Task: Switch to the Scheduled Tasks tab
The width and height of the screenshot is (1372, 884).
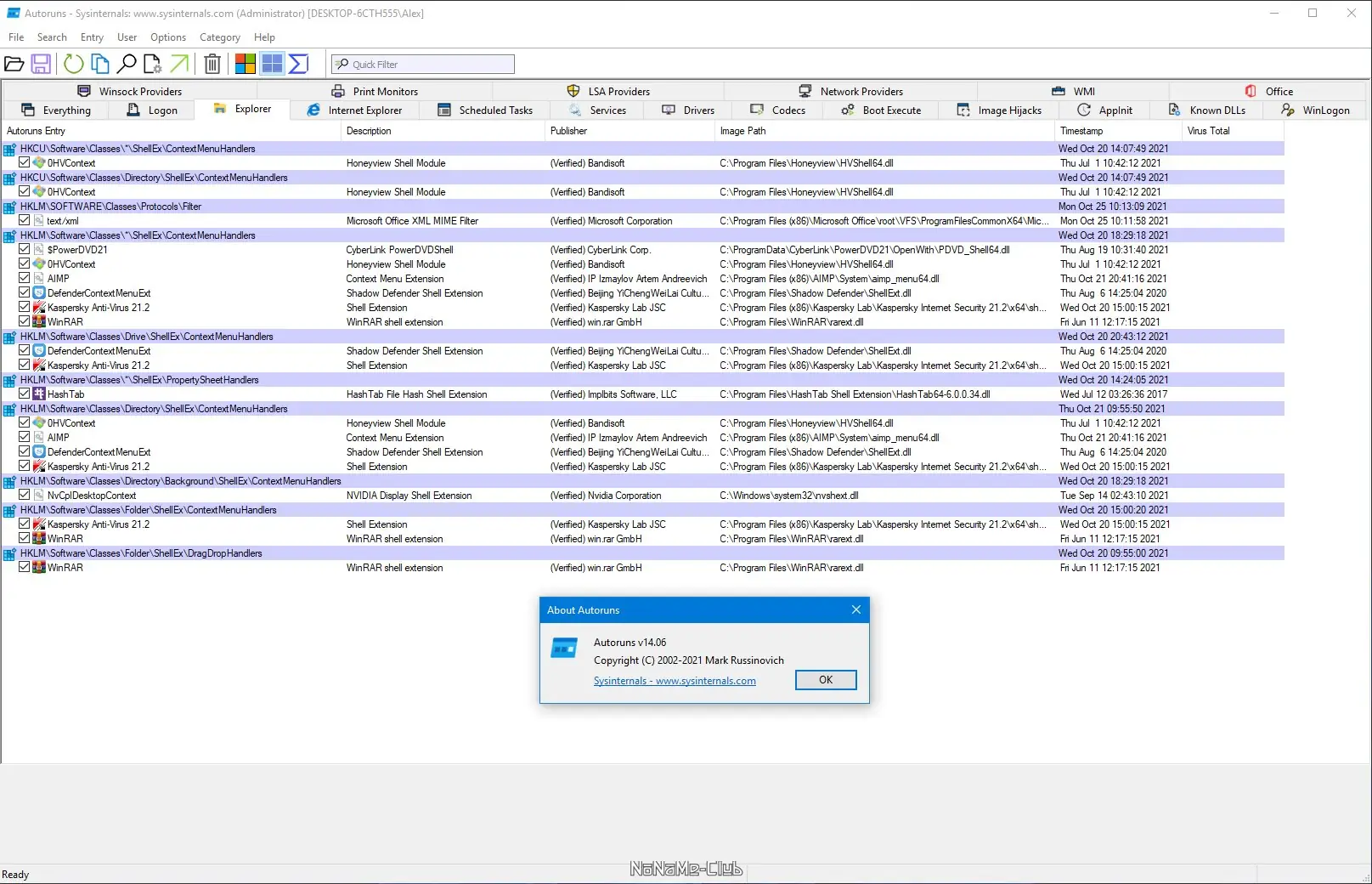Action: 485,110
